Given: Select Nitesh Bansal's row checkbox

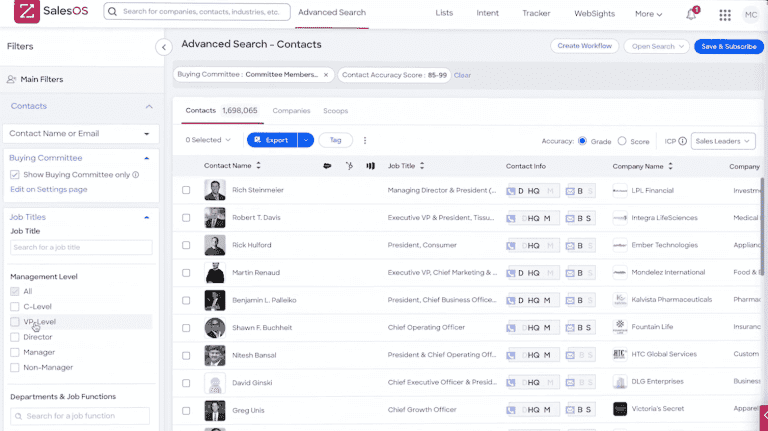Looking at the screenshot, I should click(x=186, y=356).
